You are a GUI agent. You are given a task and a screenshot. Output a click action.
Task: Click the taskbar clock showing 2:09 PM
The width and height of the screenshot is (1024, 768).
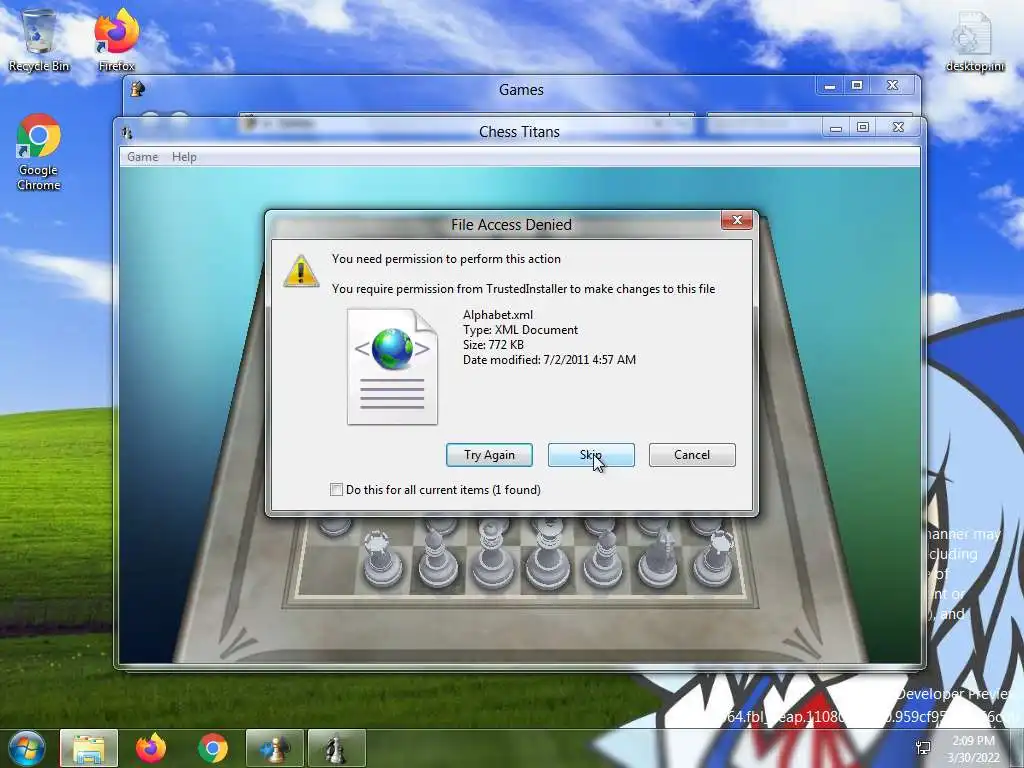pos(973,749)
